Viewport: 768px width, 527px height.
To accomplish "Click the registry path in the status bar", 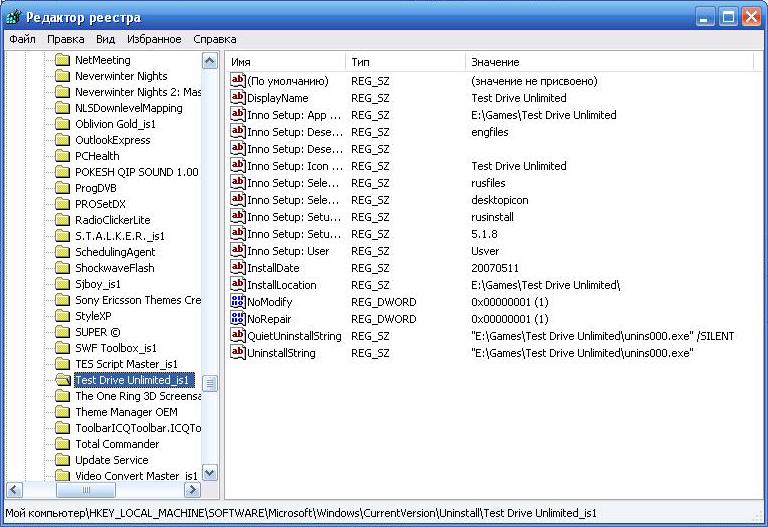I will click(x=301, y=513).
